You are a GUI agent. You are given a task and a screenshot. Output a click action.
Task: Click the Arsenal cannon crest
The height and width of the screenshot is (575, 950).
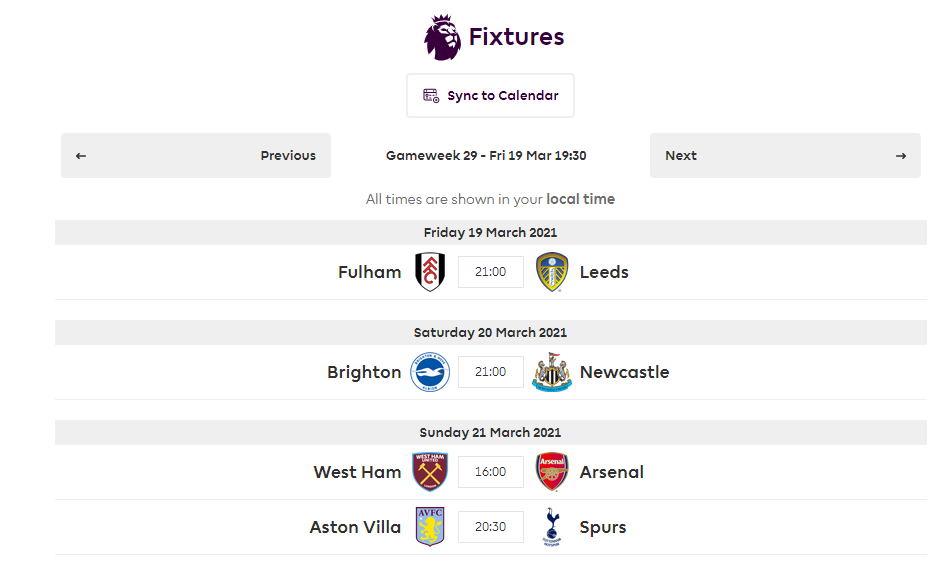pyautogui.click(x=552, y=472)
